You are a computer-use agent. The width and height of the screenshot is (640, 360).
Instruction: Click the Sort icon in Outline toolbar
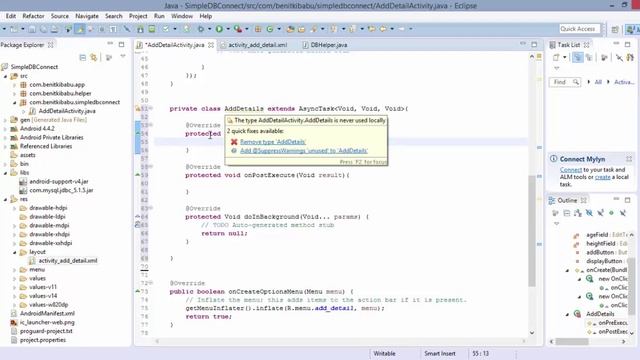(578, 213)
